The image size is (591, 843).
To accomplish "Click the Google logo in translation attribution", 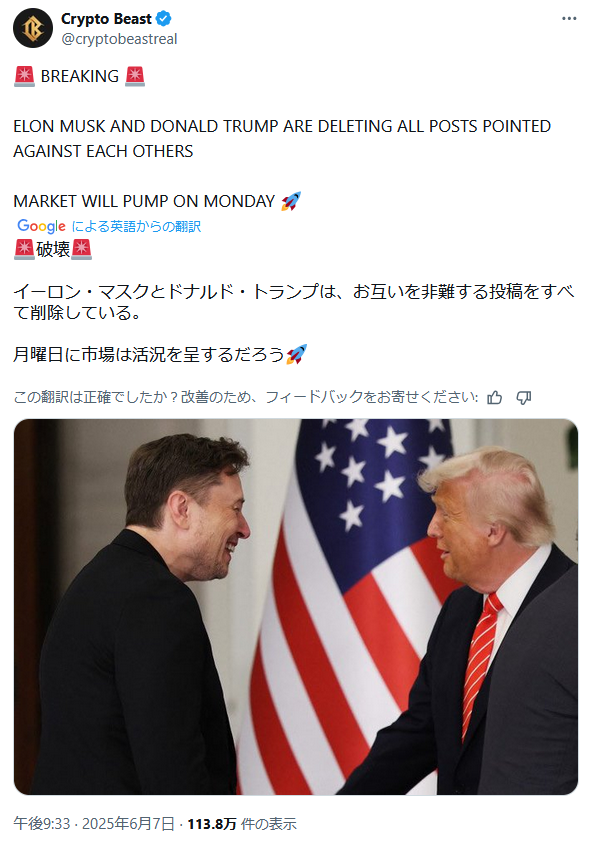I will point(41,226).
